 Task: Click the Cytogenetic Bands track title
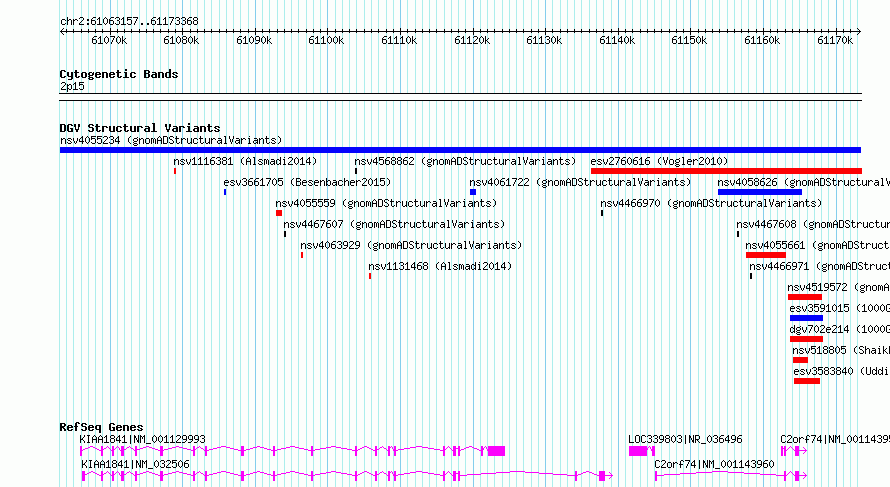(119, 74)
